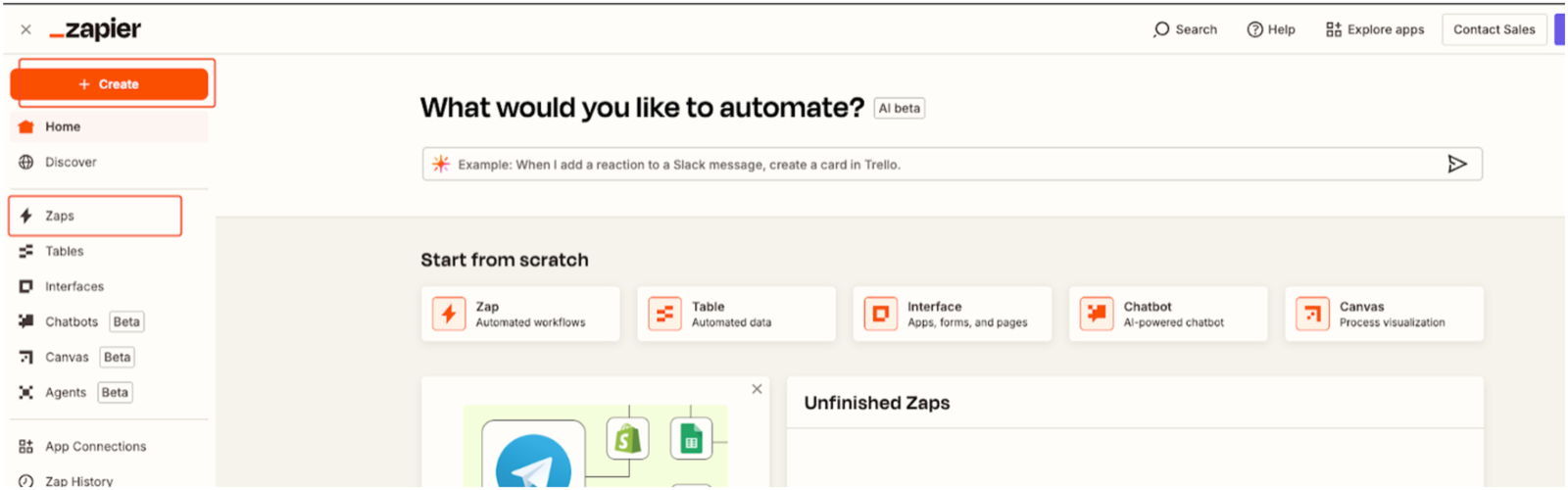Click the automation prompt input field

click(952, 164)
